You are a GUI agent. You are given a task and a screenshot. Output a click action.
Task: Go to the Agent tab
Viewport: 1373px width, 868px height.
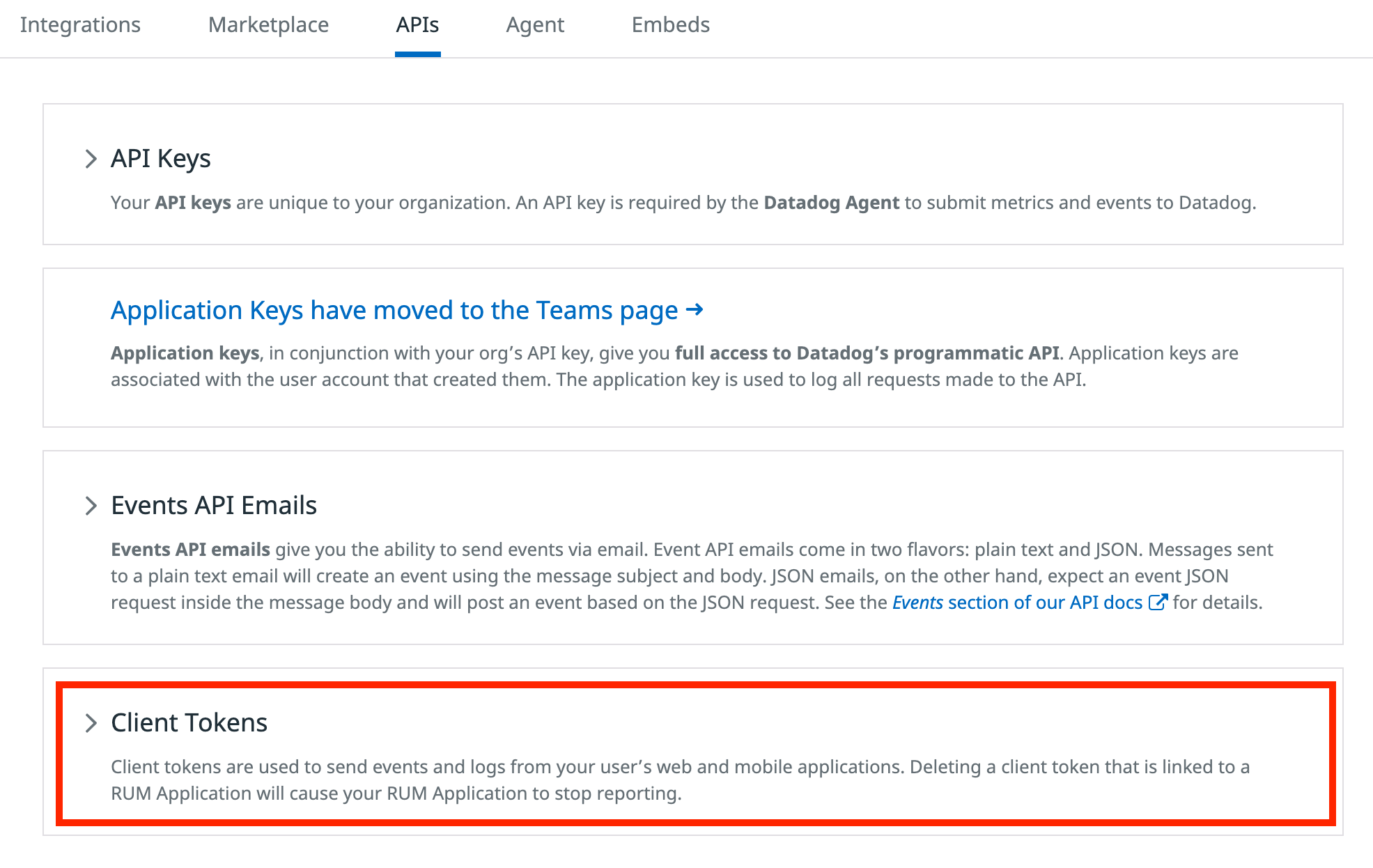click(535, 25)
